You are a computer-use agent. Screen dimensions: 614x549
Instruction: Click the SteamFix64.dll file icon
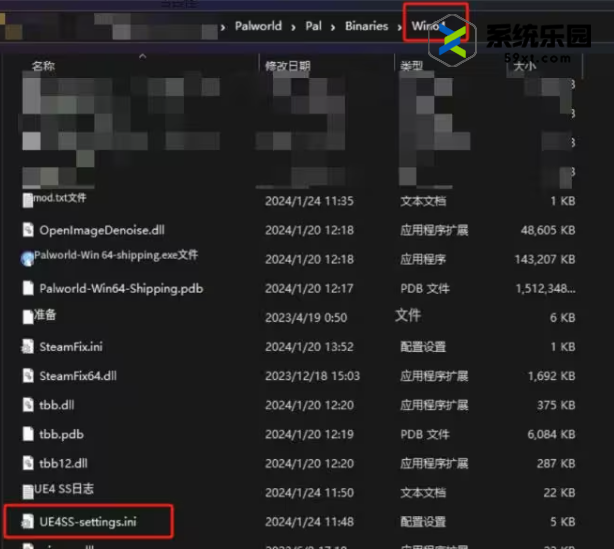(x=28, y=376)
